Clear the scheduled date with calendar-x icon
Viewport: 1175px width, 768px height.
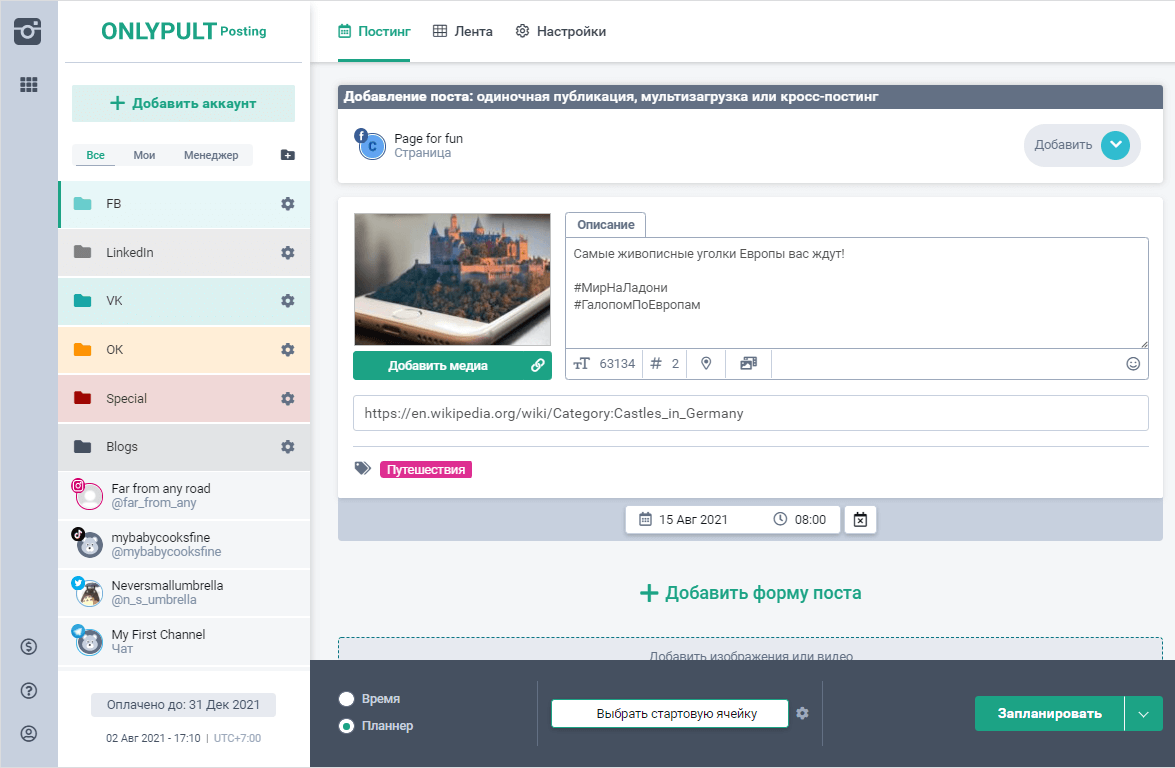(861, 520)
